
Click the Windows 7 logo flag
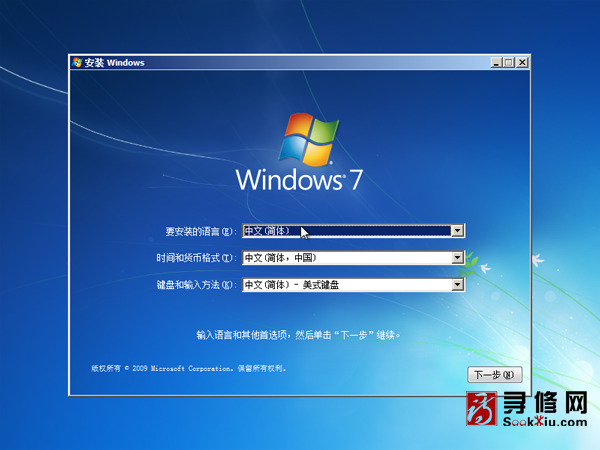click(x=308, y=139)
